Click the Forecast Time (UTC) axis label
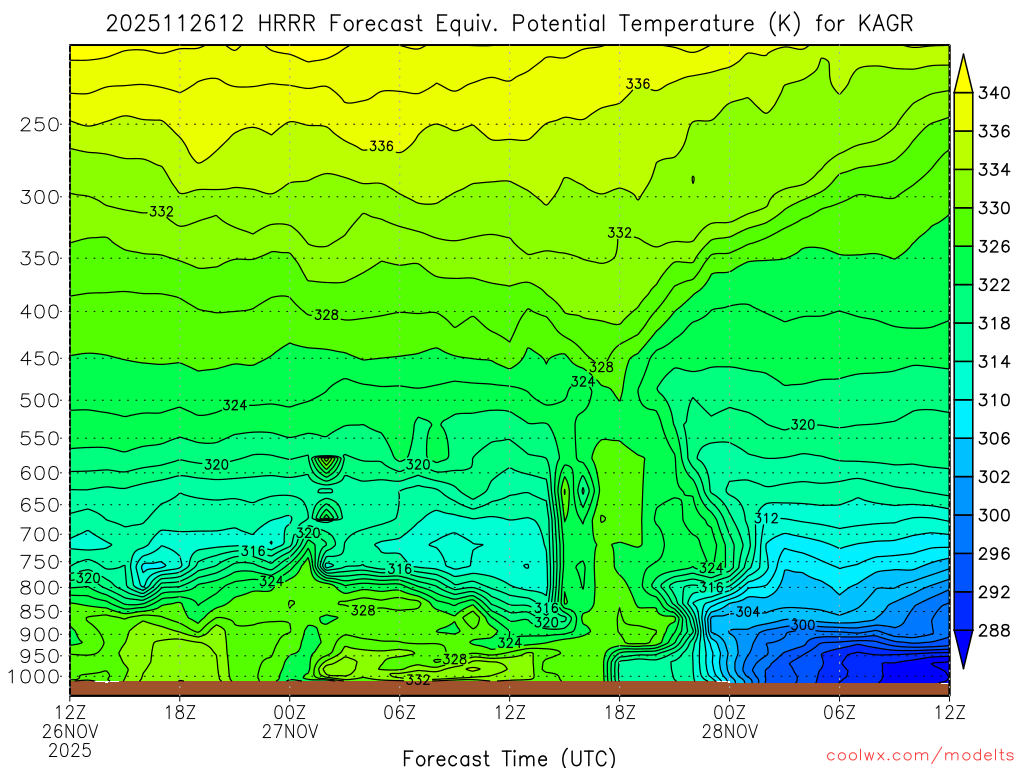This screenshot has height=768, width=1024. pyautogui.click(x=509, y=758)
